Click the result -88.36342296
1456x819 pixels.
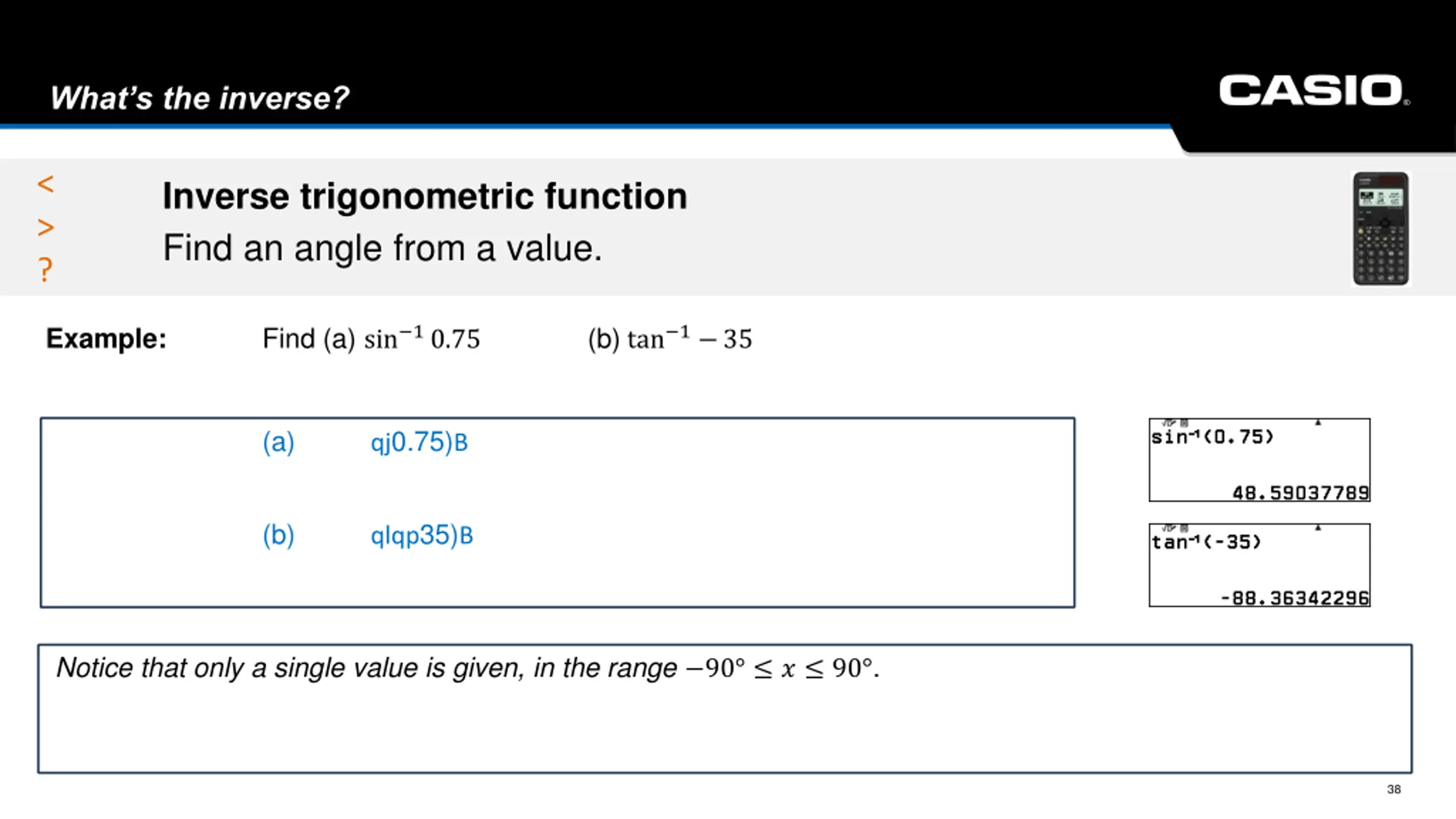1294,598
